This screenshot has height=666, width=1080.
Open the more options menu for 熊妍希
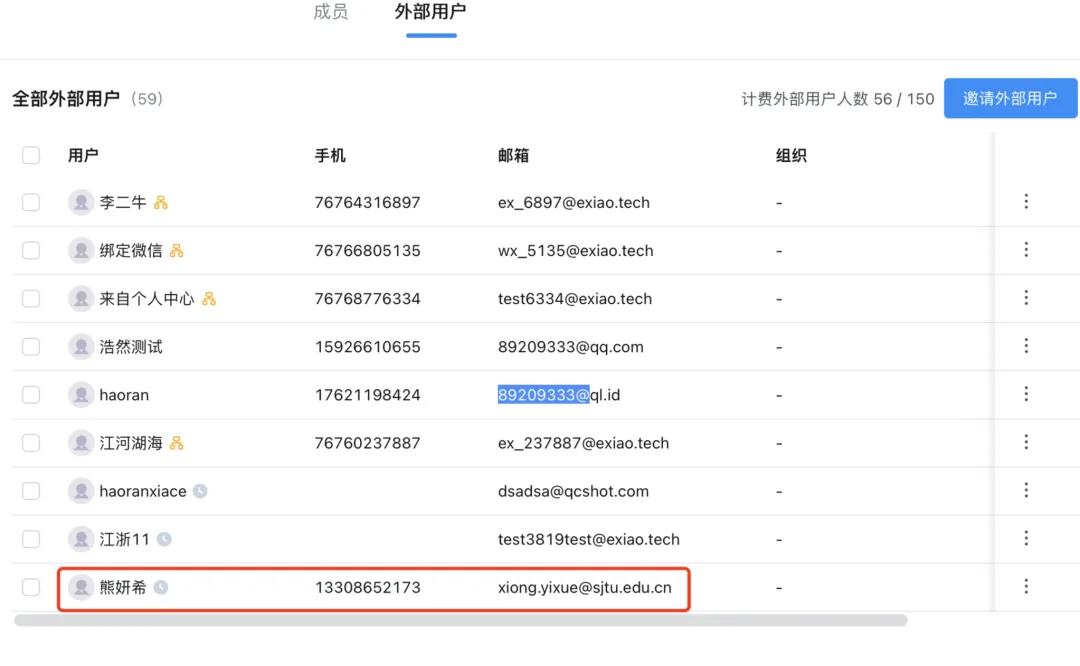coord(1026,587)
